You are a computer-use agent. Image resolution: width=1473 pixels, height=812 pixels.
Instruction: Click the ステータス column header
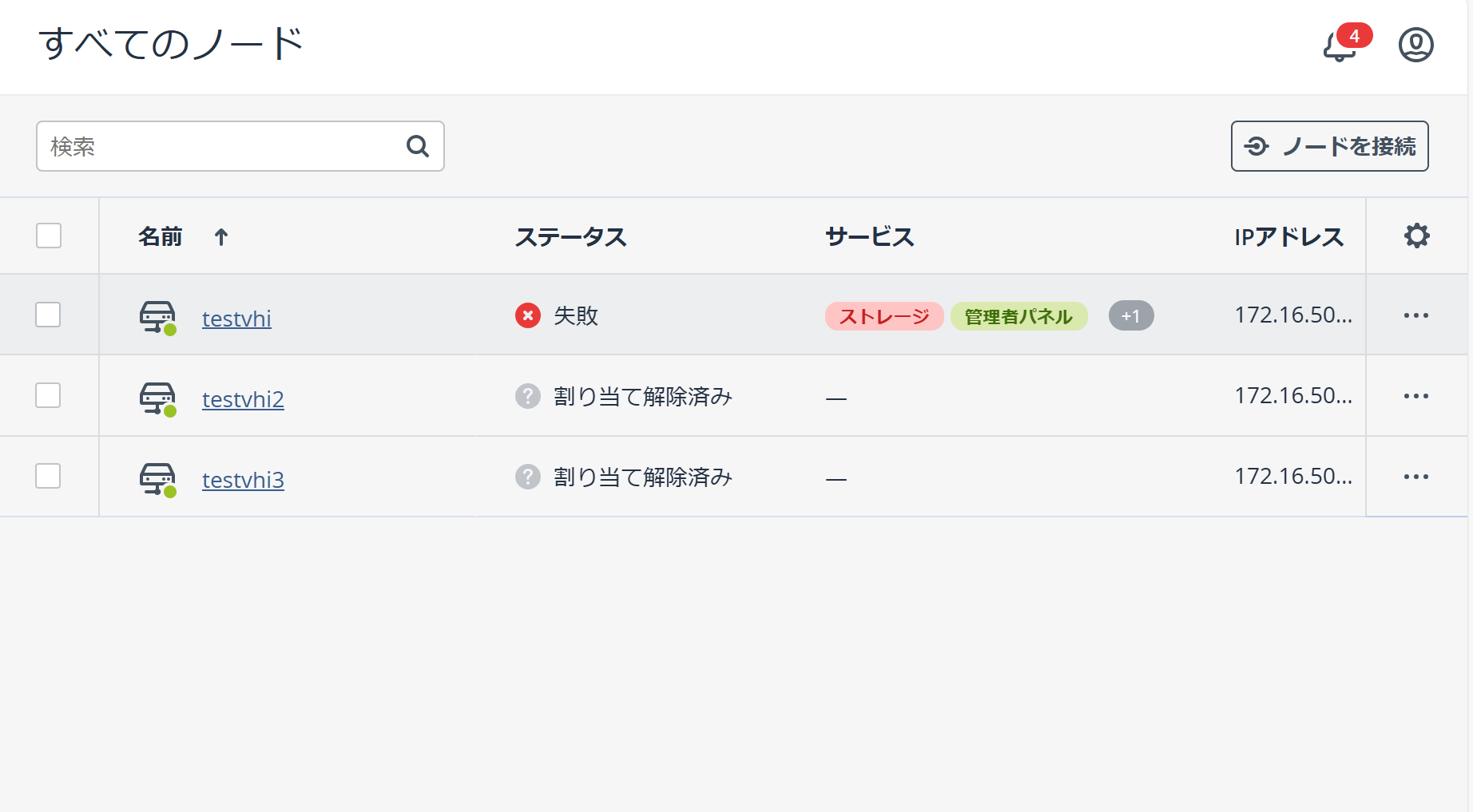[x=570, y=237]
